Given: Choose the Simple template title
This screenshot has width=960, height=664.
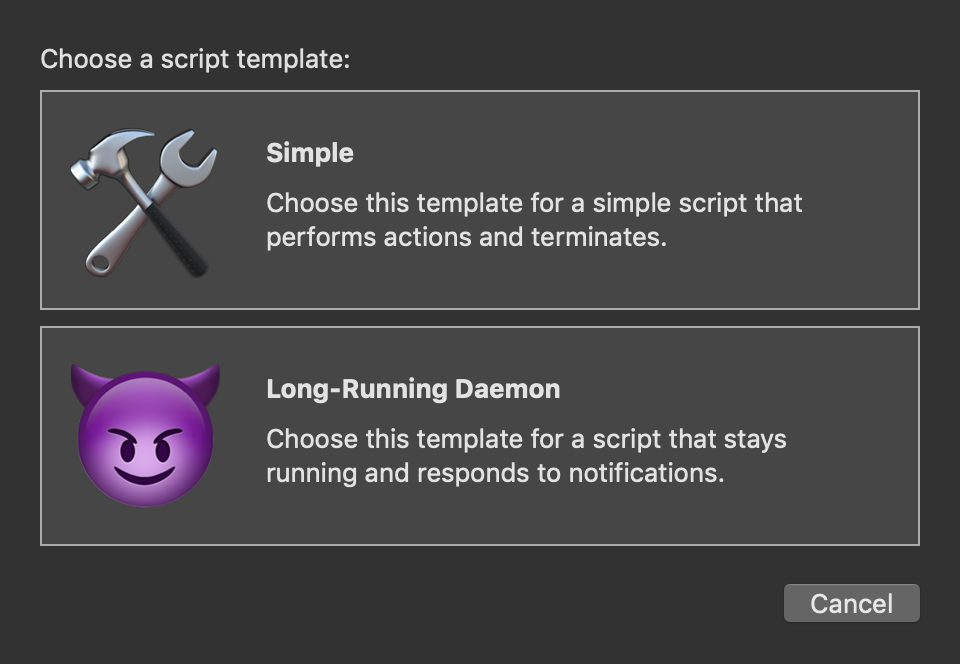Looking at the screenshot, I should click(310, 153).
